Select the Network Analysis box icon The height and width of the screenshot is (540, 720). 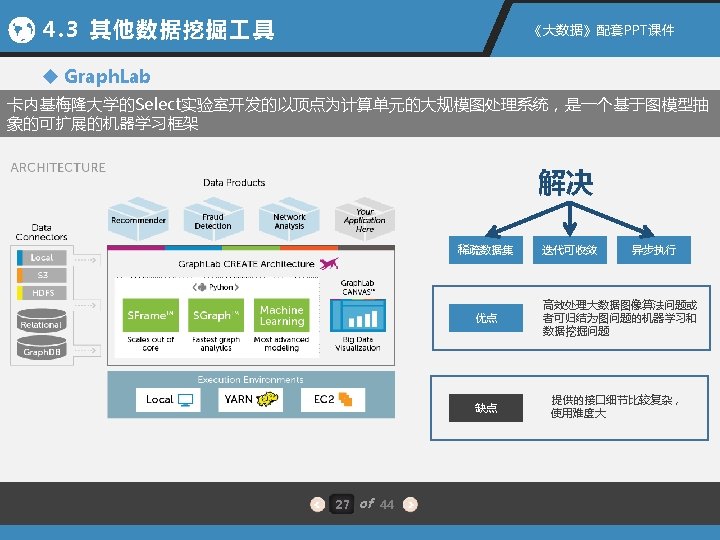[289, 219]
